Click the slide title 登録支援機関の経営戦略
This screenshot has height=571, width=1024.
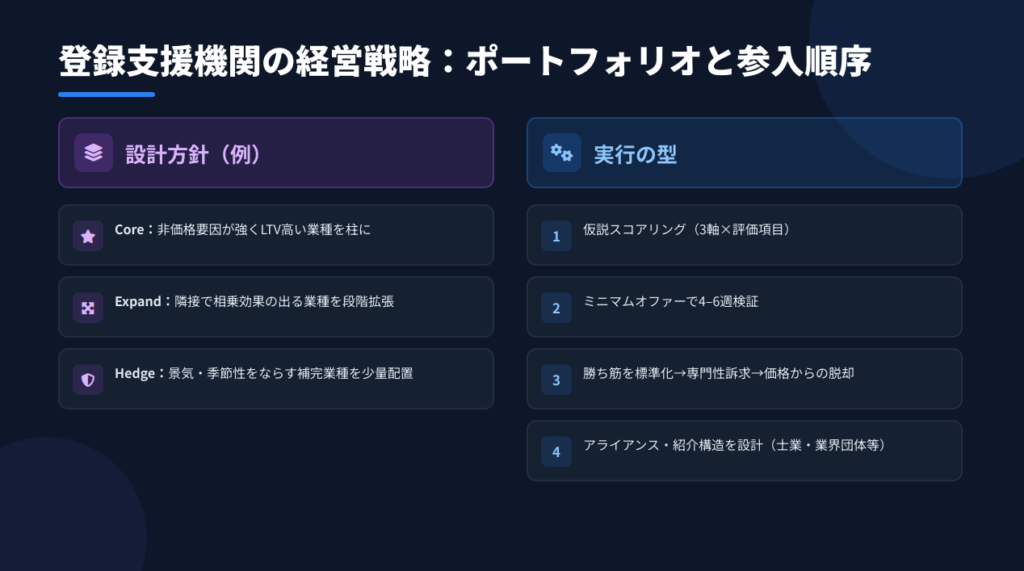465,62
